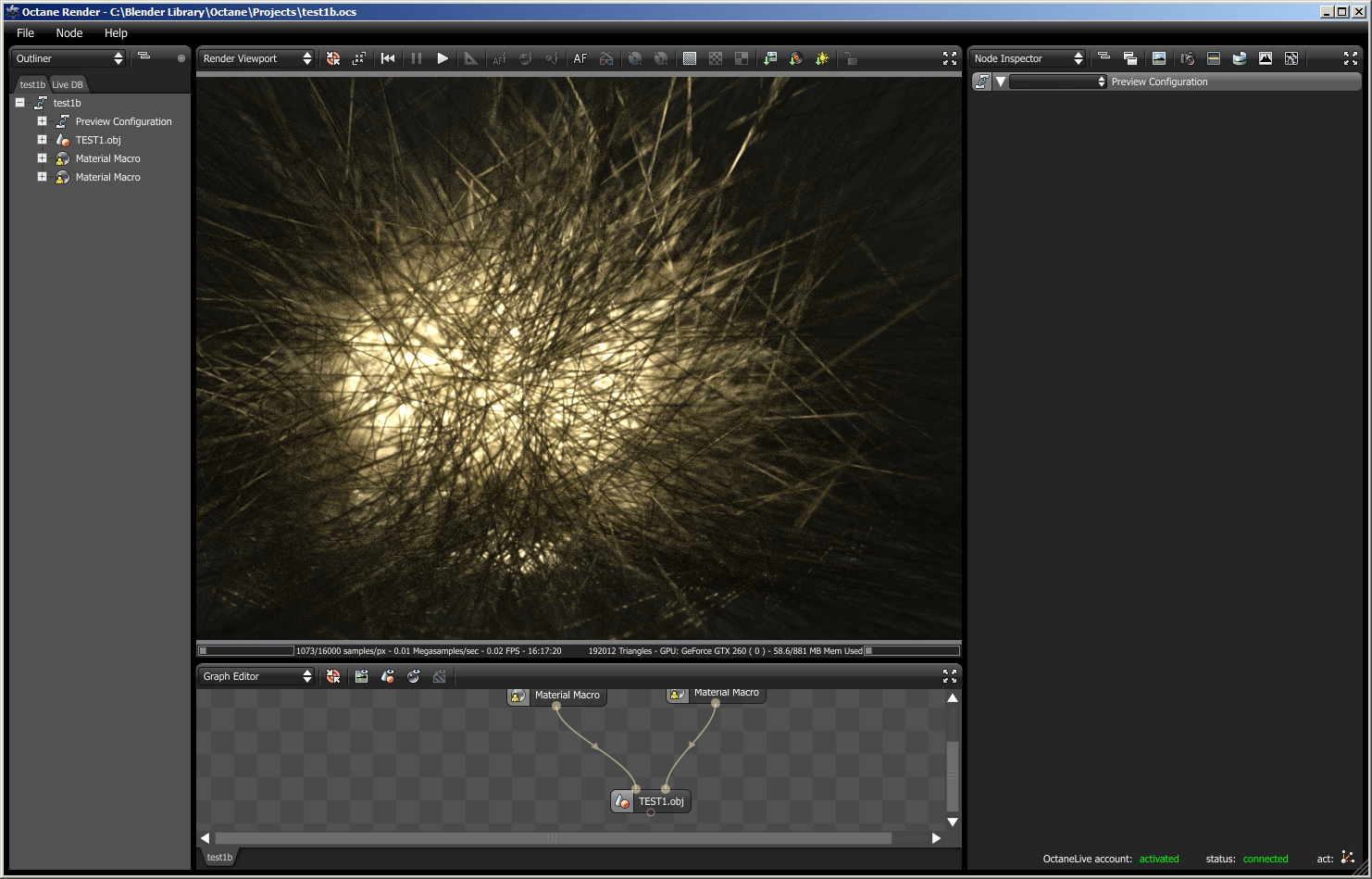
Task: Jump to imager node mountain icon
Action: pos(1266,58)
